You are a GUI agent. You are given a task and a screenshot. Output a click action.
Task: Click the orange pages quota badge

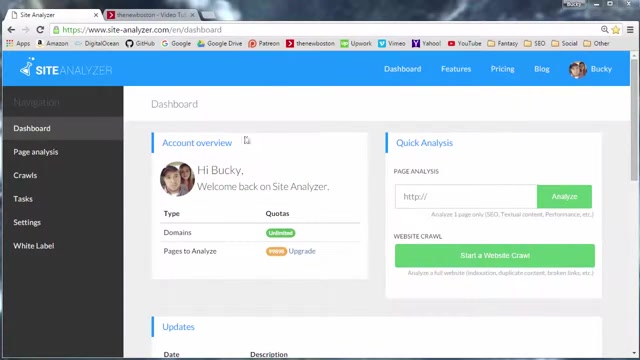276,251
